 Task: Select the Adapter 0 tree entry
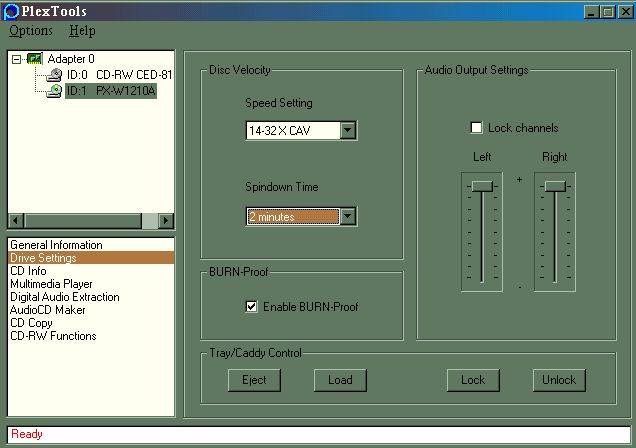(71, 59)
